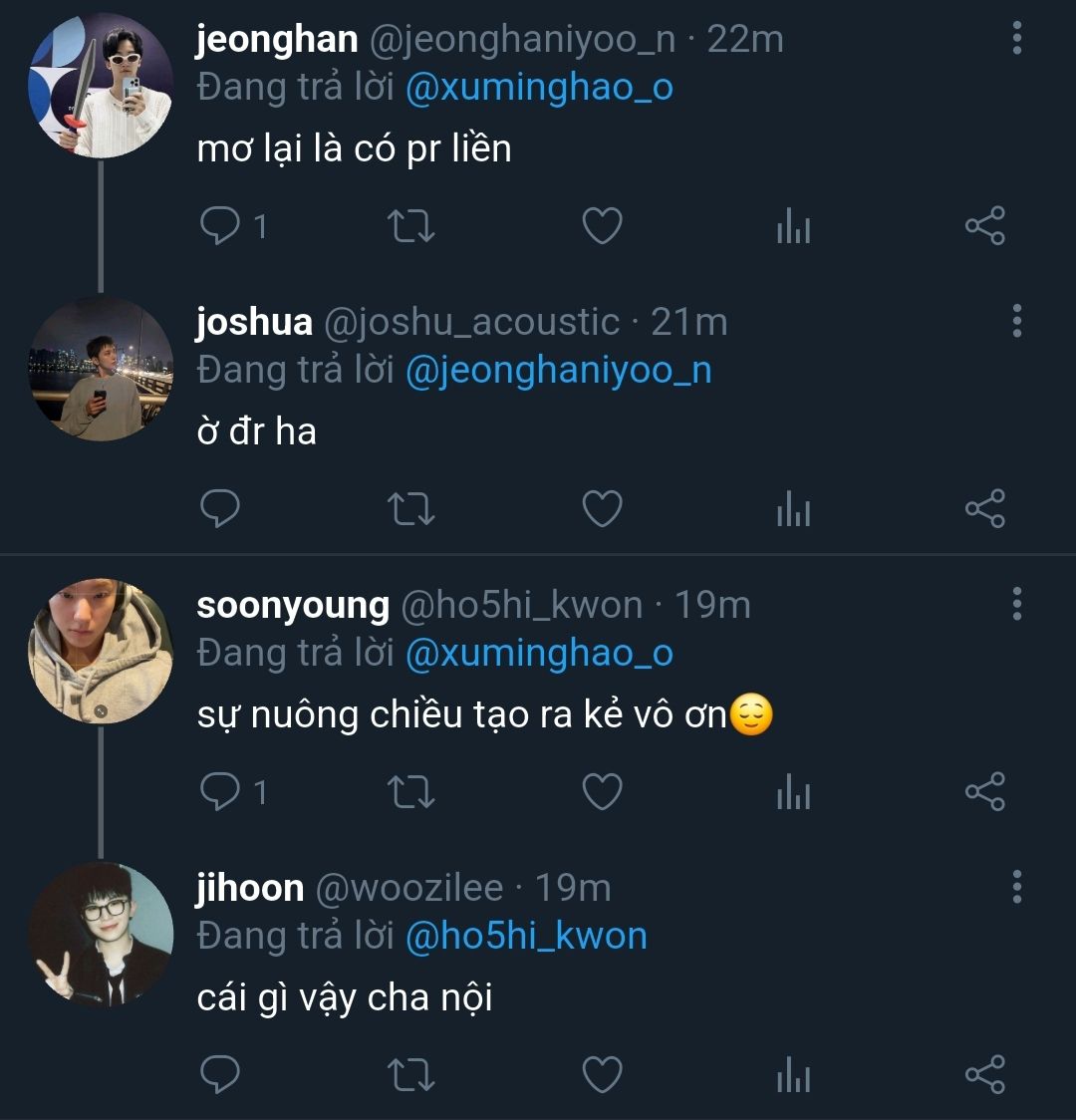Like joshua's reply tweet
This screenshot has height=1120, width=1076.
(x=602, y=510)
